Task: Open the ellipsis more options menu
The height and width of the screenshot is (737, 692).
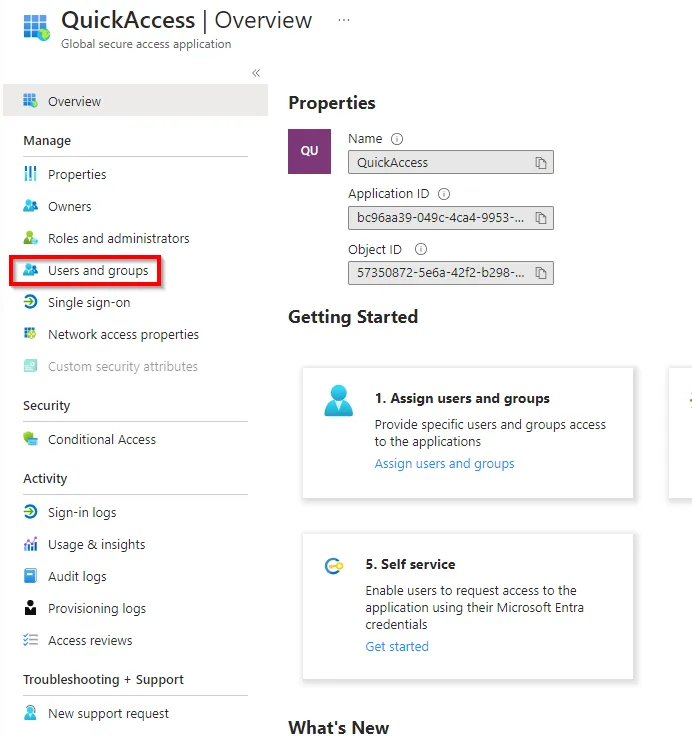Action: (344, 20)
